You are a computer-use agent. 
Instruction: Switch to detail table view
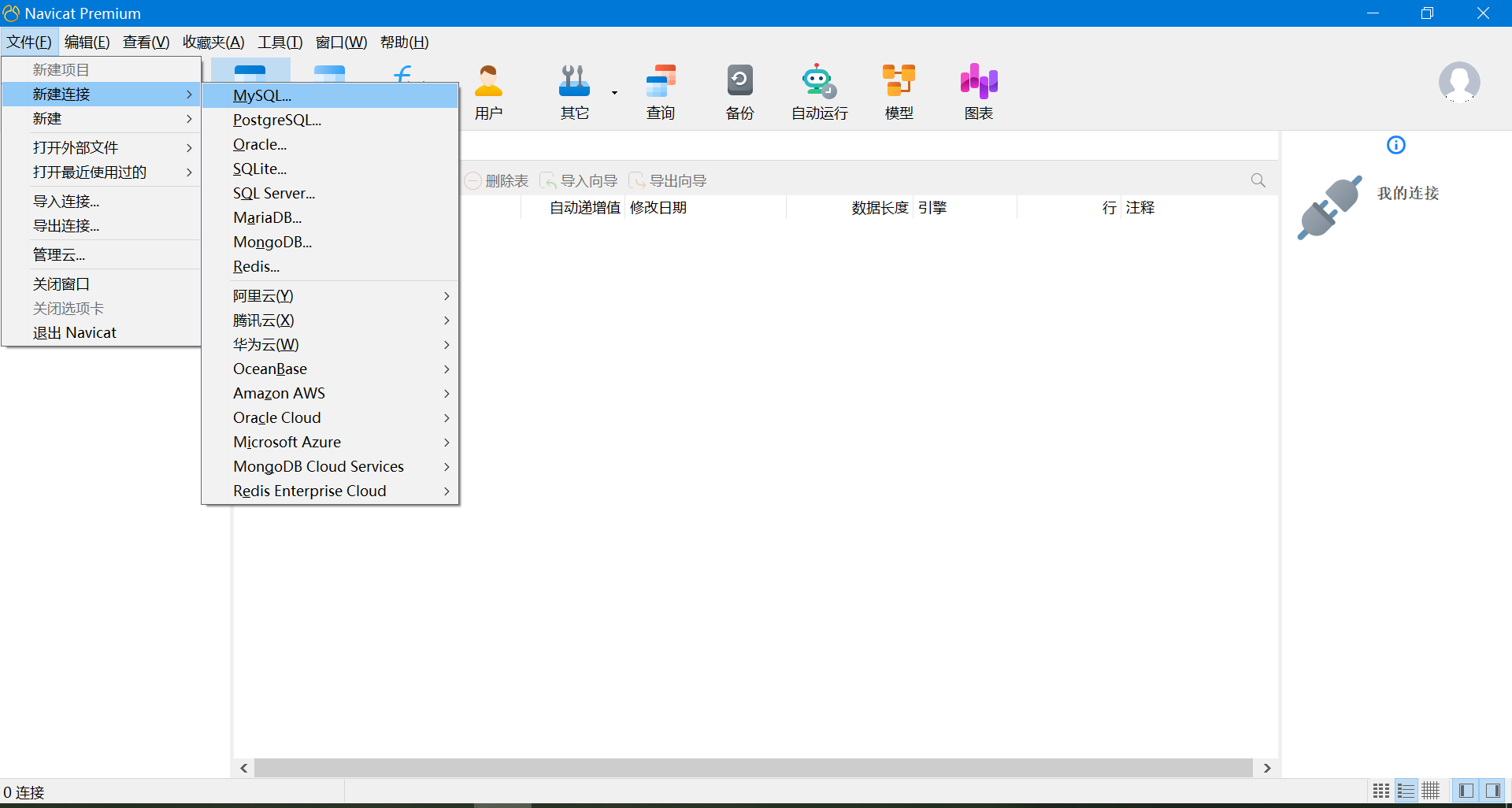pyautogui.click(x=1431, y=791)
